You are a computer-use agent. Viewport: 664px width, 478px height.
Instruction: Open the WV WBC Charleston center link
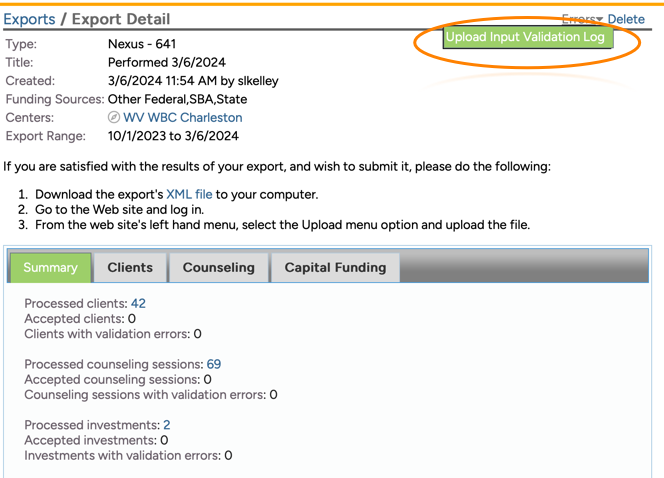point(182,118)
